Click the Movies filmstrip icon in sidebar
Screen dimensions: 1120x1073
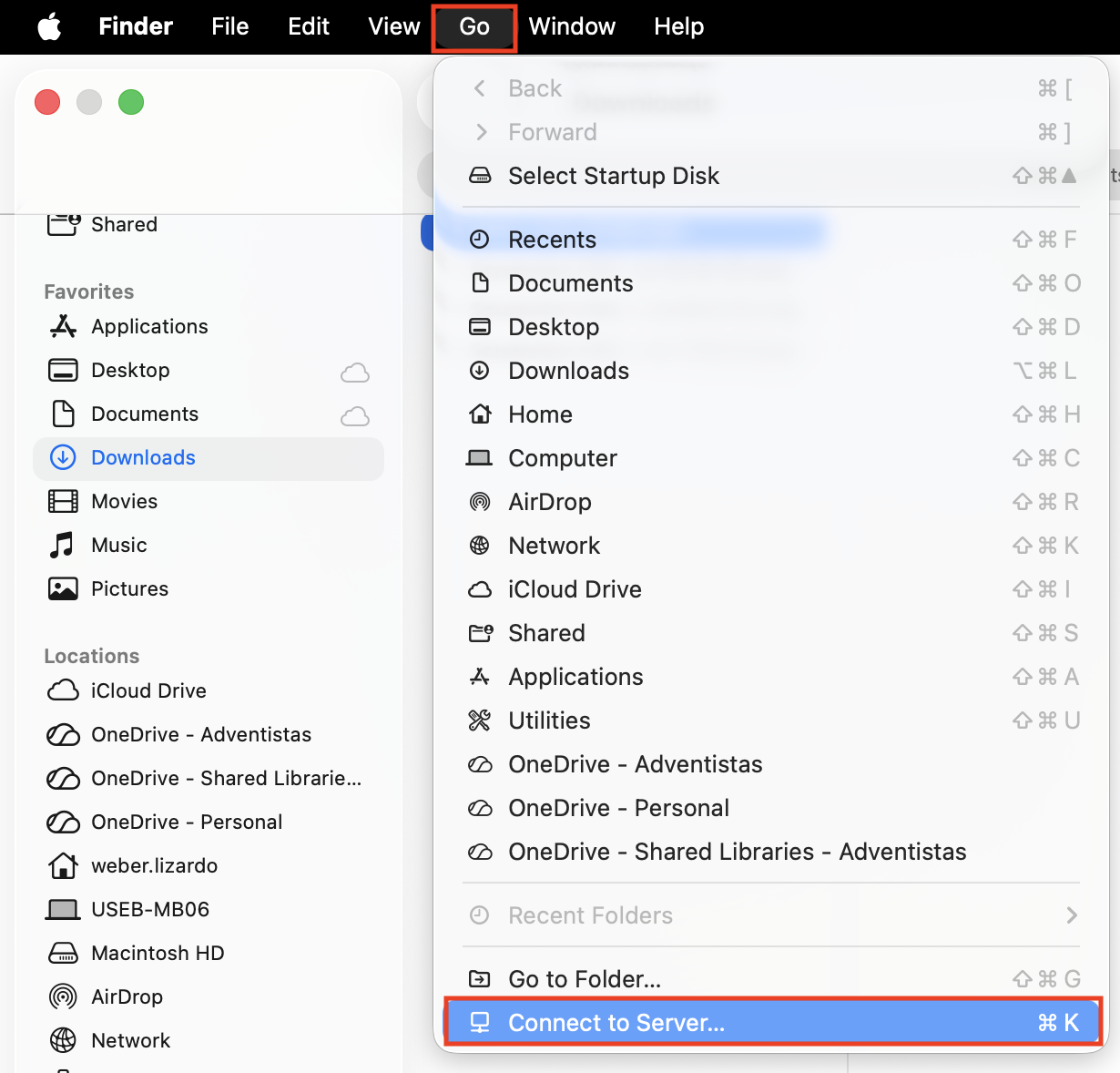(x=63, y=501)
